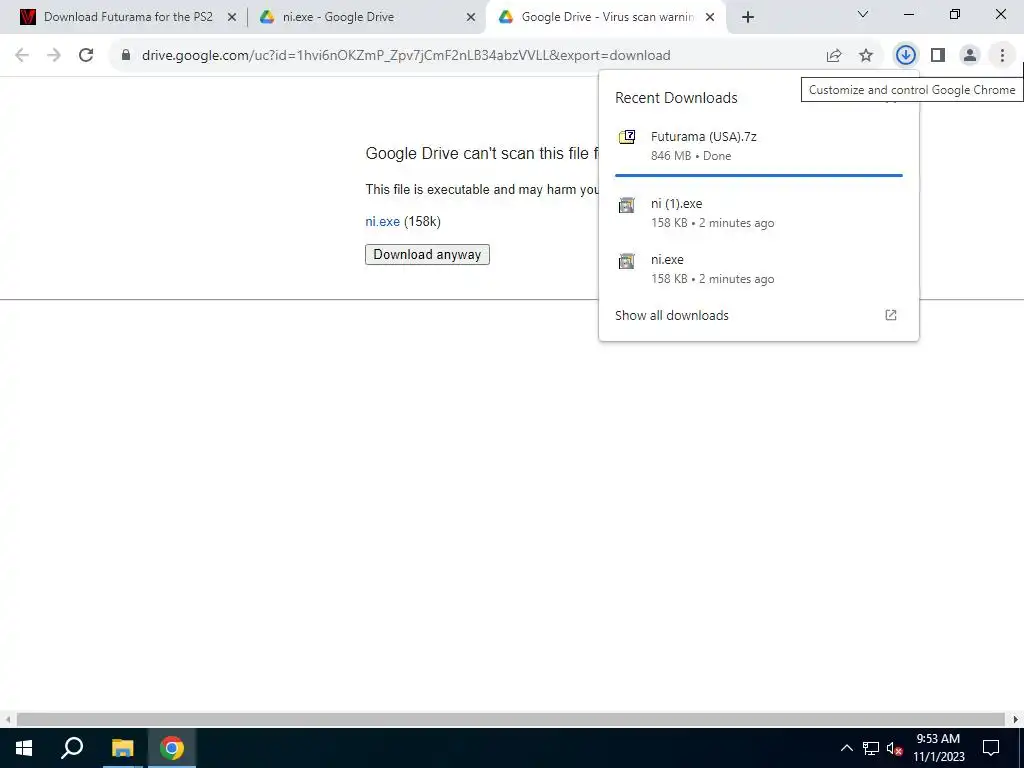
Task: Minimize the Chrome window
Action: pos(908,14)
